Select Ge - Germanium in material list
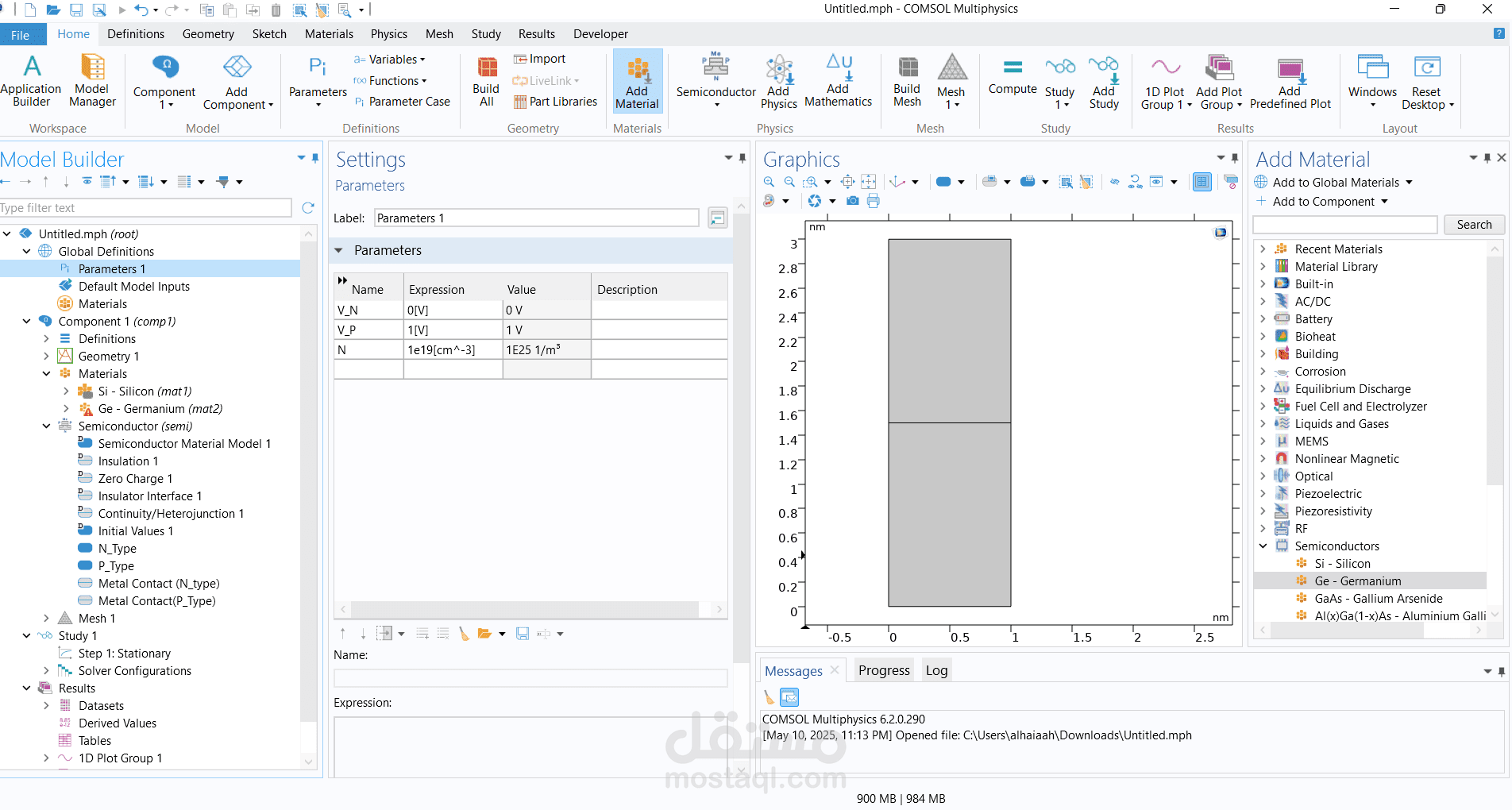This screenshot has height=810, width=1512. coord(1358,581)
